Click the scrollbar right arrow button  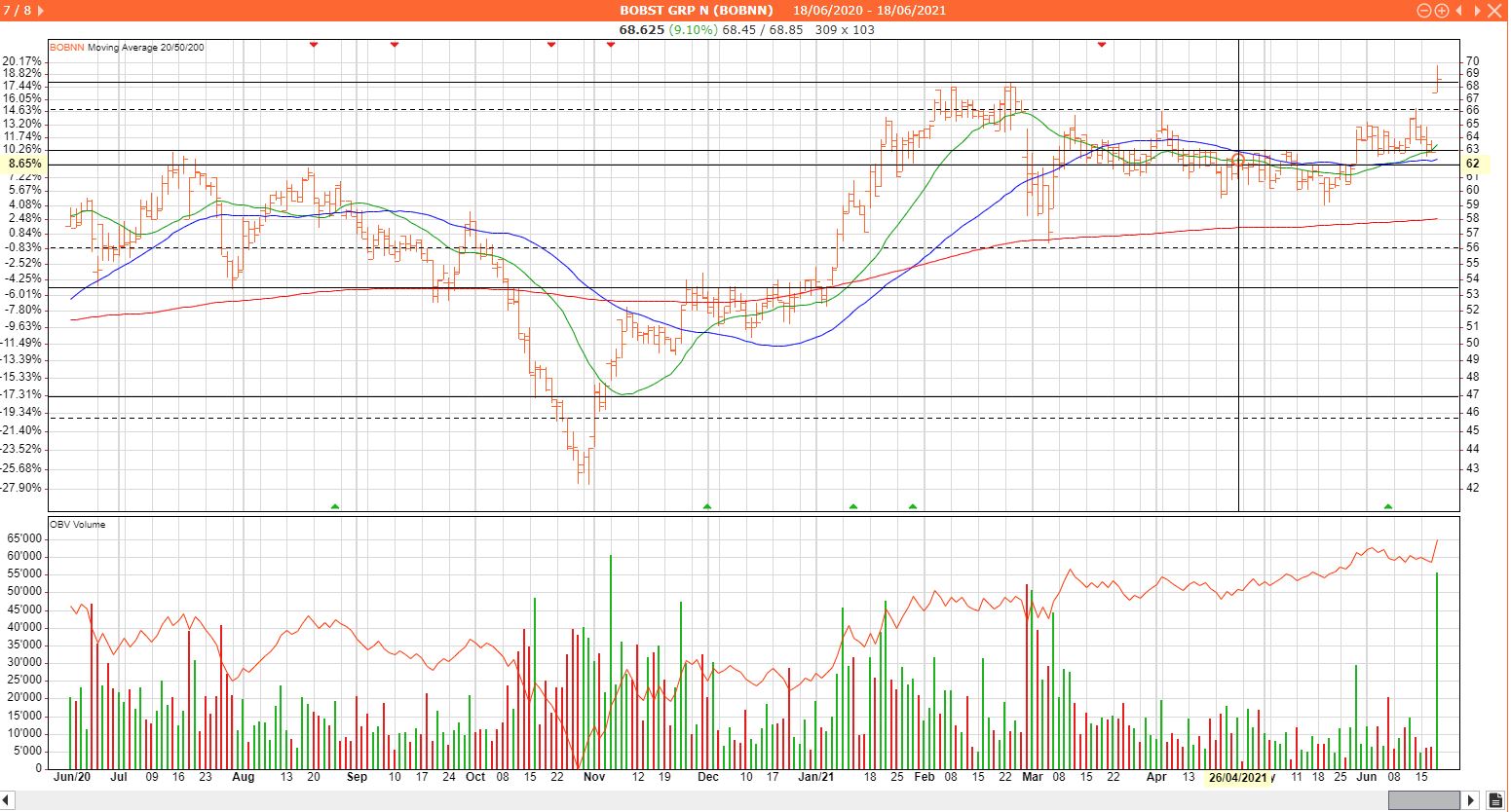coord(1471,800)
